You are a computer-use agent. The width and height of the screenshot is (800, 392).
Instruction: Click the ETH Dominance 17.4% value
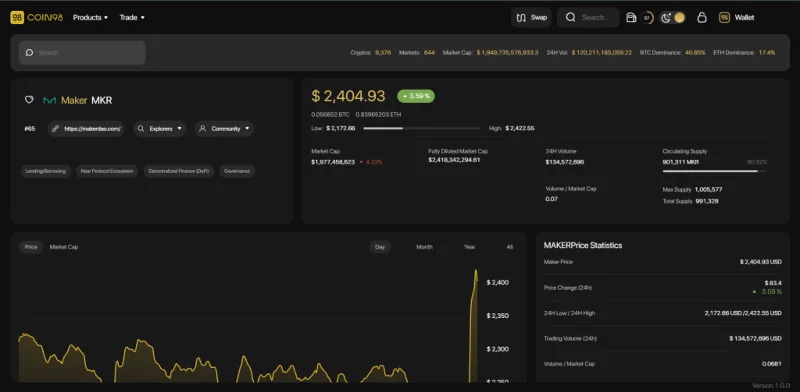(x=767, y=53)
